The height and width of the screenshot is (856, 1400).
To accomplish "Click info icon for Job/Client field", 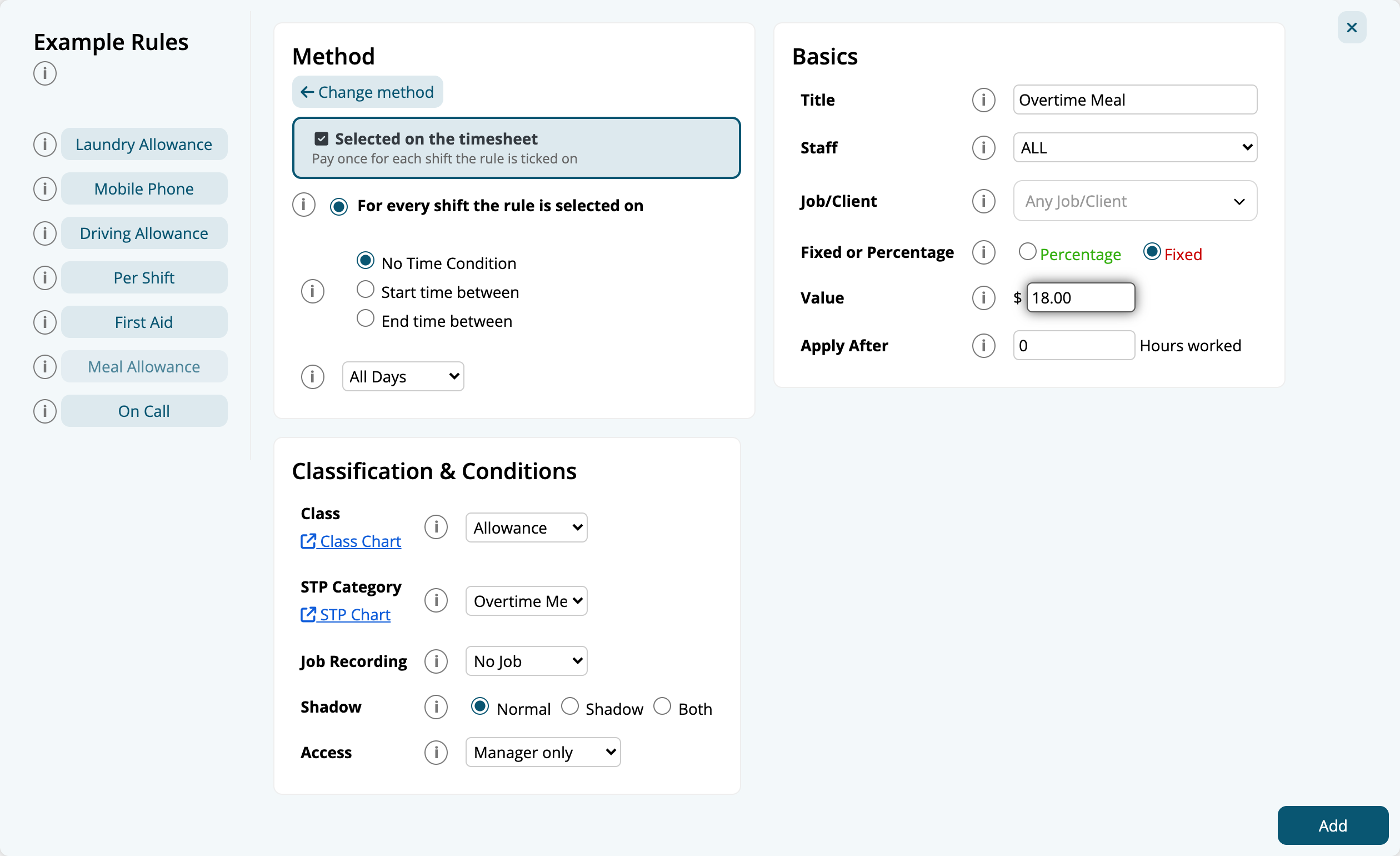I will tap(983, 201).
